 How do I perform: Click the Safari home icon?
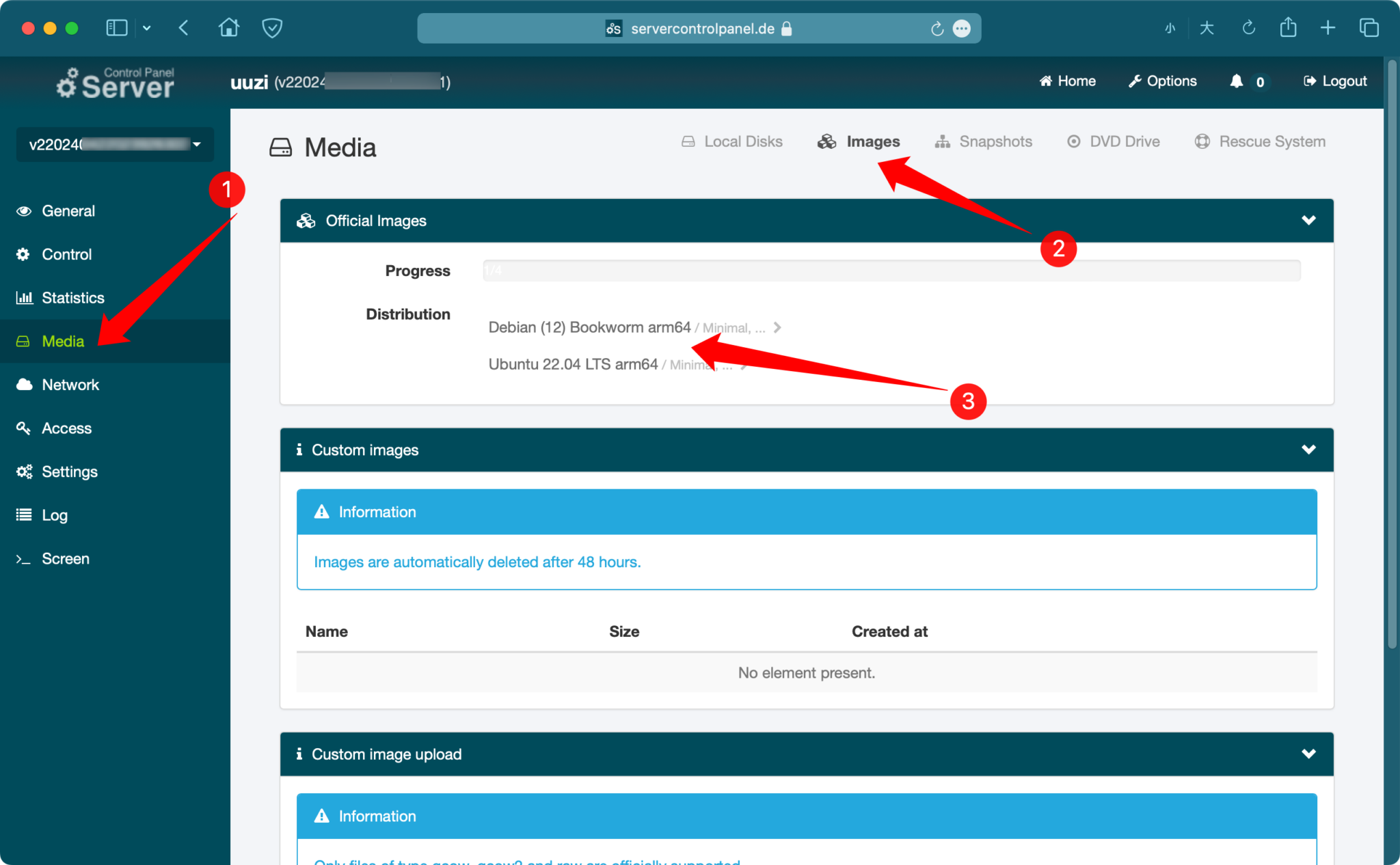point(228,28)
